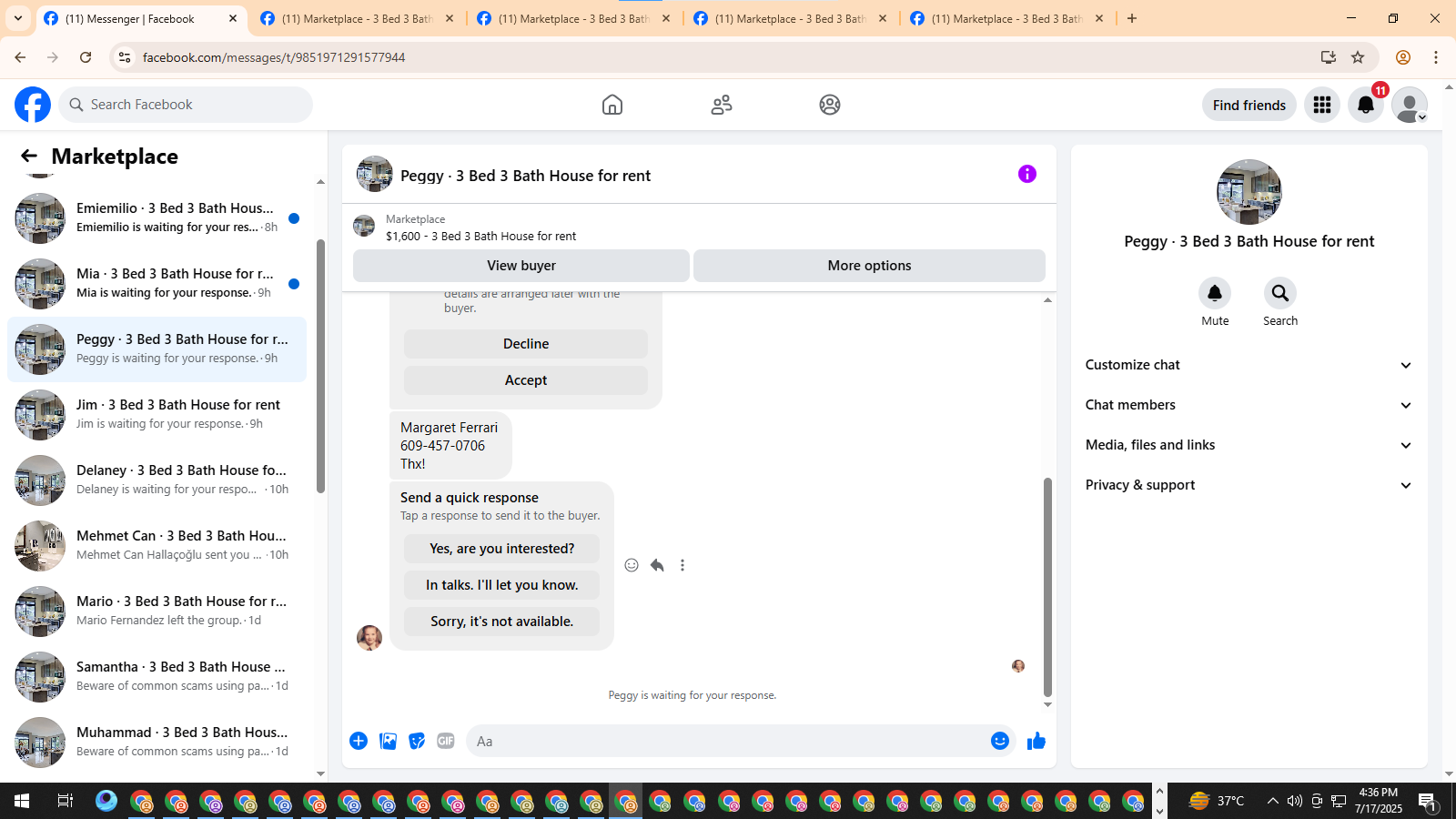Viewport: 1456px width, 819px height.
Task: Mute the Peggy conversation bell icon
Action: pos(1215,293)
